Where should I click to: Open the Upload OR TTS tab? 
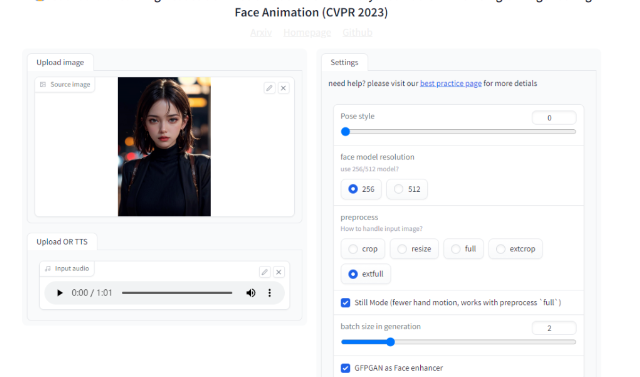click(62, 242)
